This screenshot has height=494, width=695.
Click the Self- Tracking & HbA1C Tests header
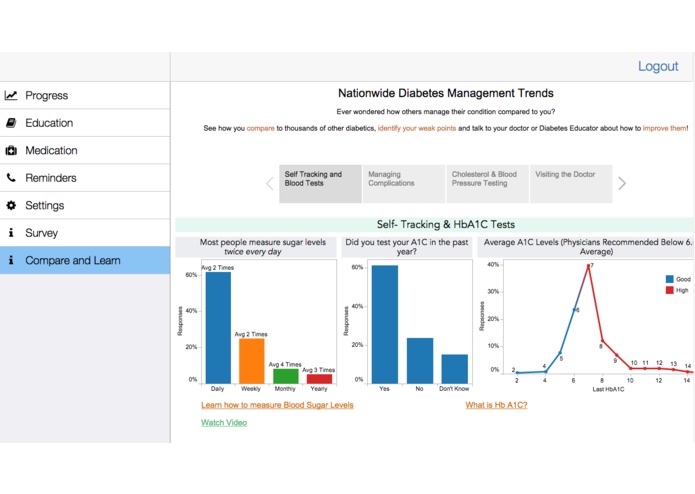click(x=446, y=225)
